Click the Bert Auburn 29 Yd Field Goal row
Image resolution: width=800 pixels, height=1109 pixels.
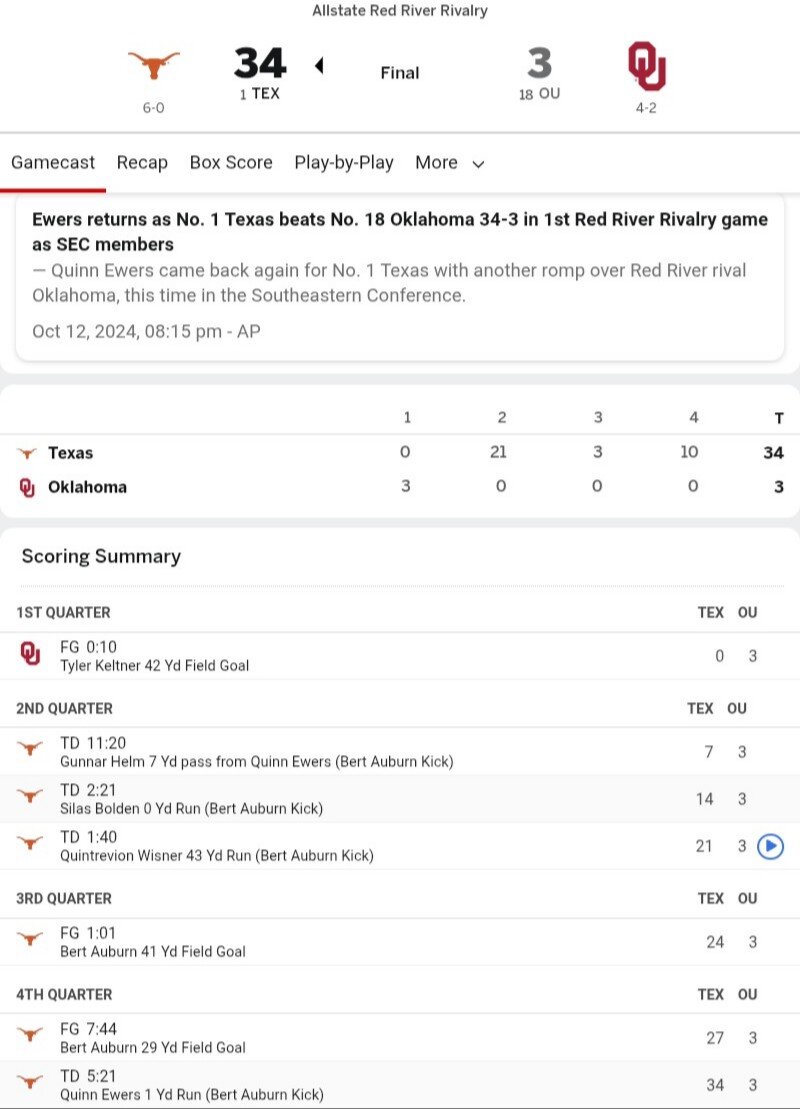[x=400, y=1038]
